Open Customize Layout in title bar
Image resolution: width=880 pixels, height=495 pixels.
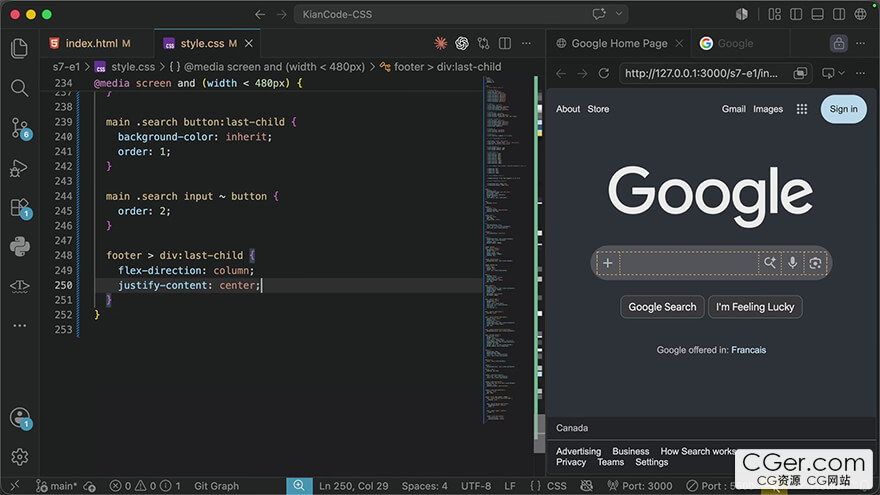pyautogui.click(x=774, y=15)
